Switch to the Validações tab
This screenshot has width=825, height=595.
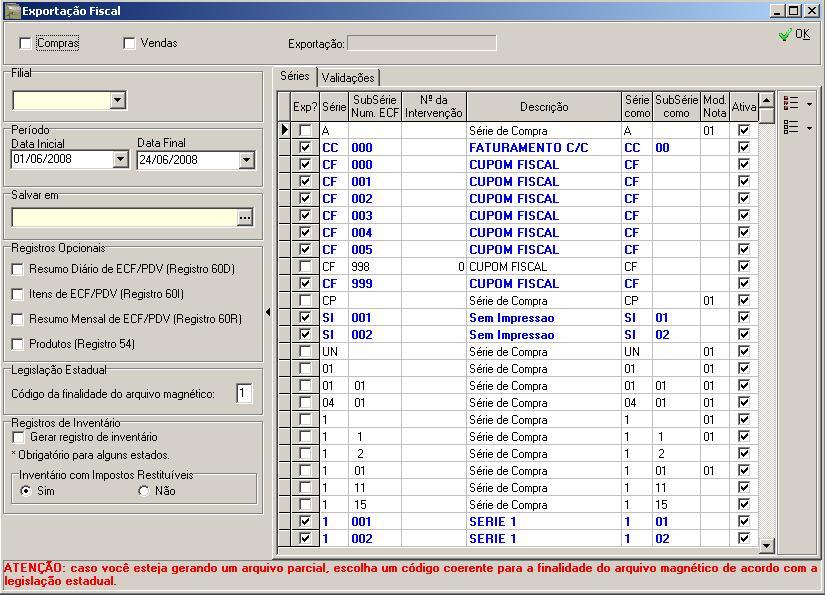(347, 77)
